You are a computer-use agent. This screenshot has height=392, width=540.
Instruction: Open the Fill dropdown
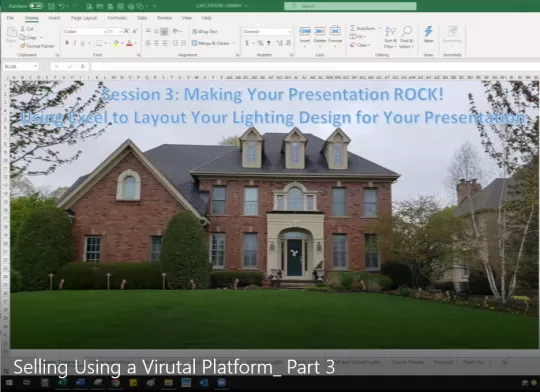tap(358, 37)
